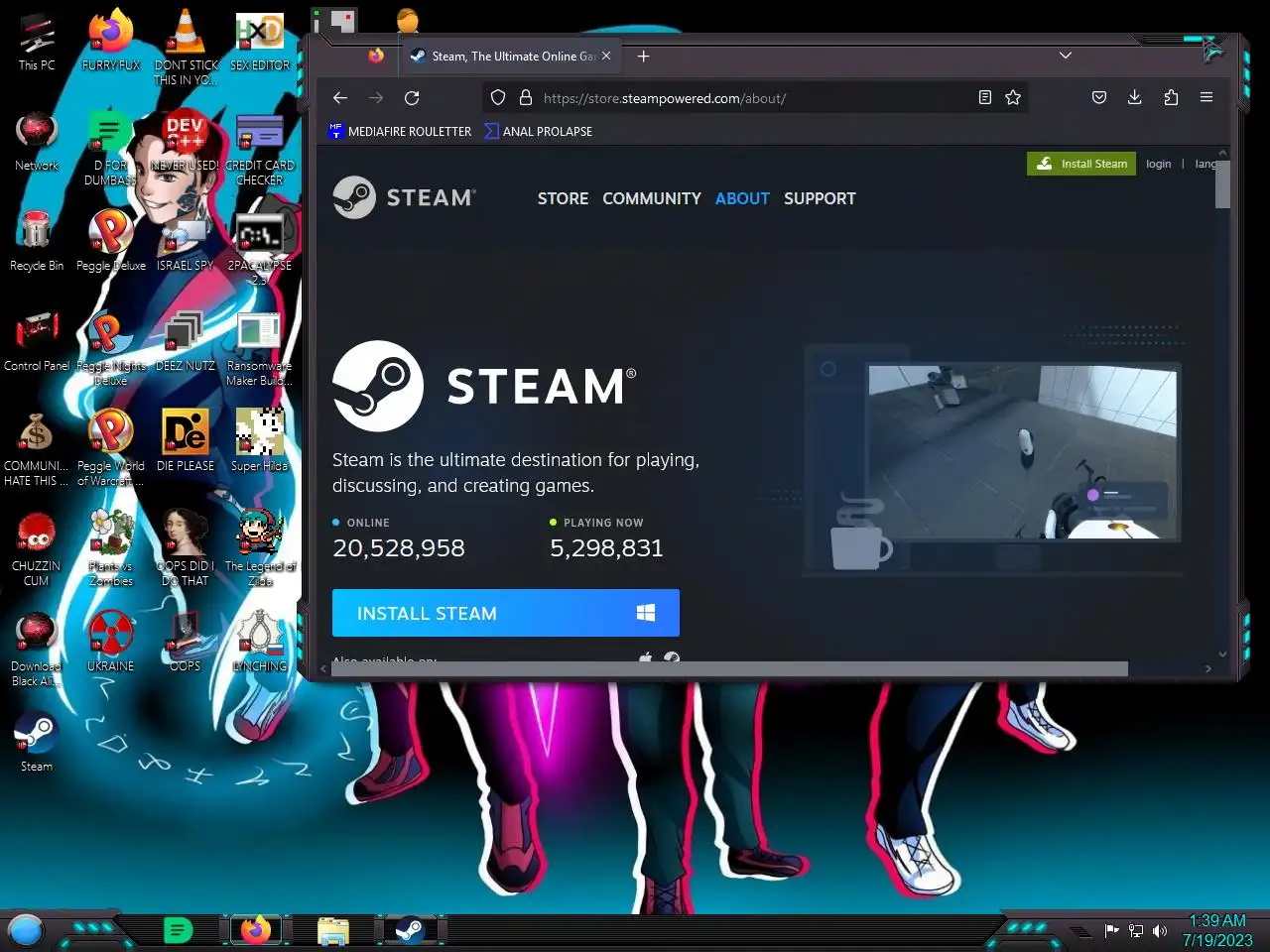The width and height of the screenshot is (1270, 952).
Task: Reload the Steam about page
Action: pos(412,97)
